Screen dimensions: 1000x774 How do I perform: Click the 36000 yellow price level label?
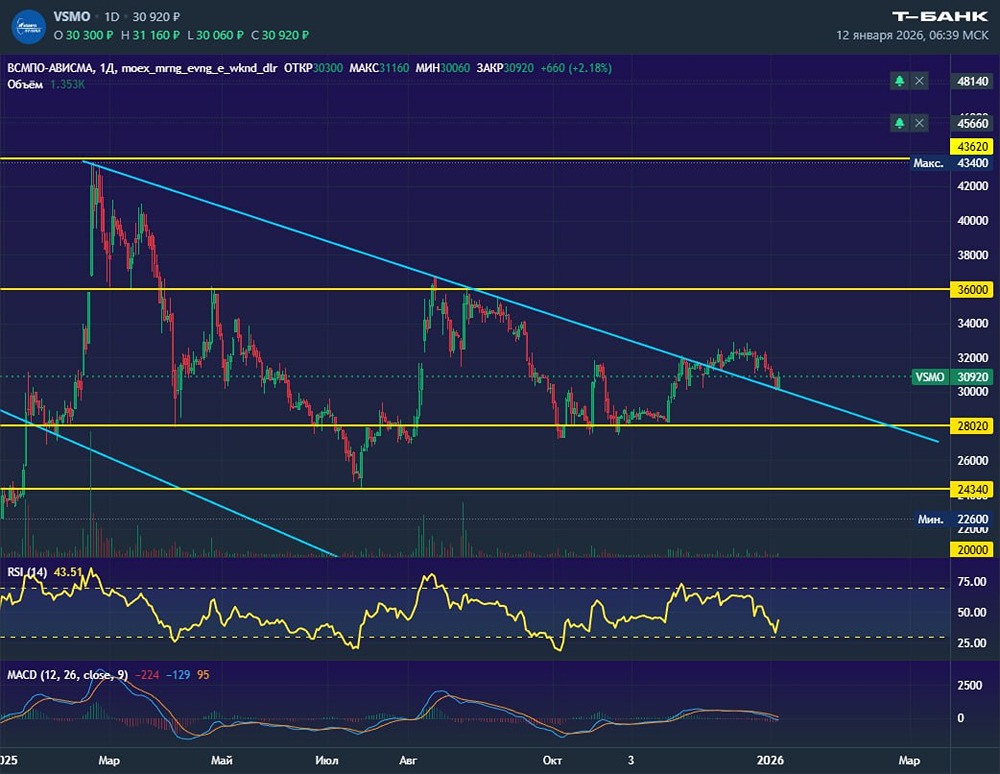point(972,289)
